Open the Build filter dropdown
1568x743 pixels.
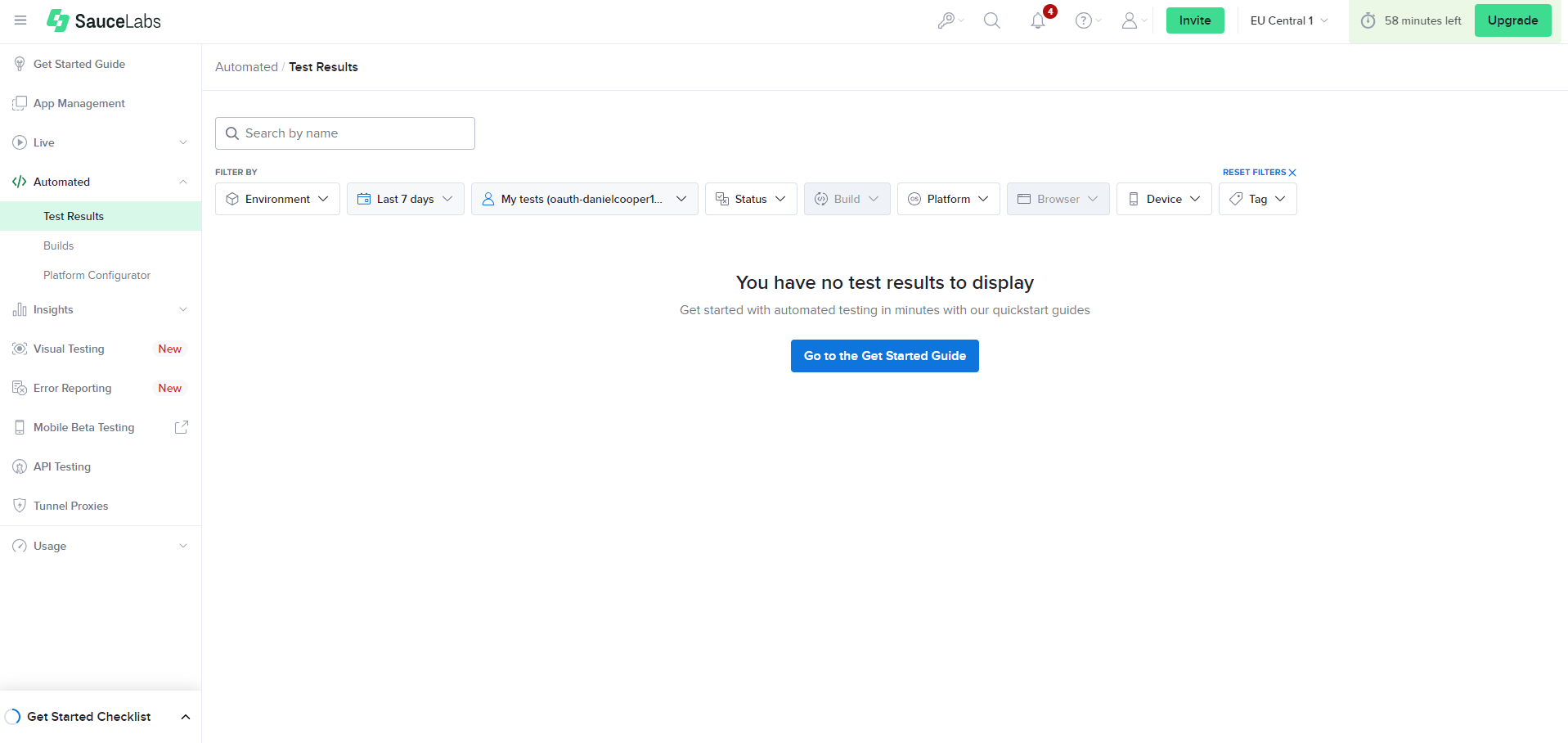coord(847,199)
